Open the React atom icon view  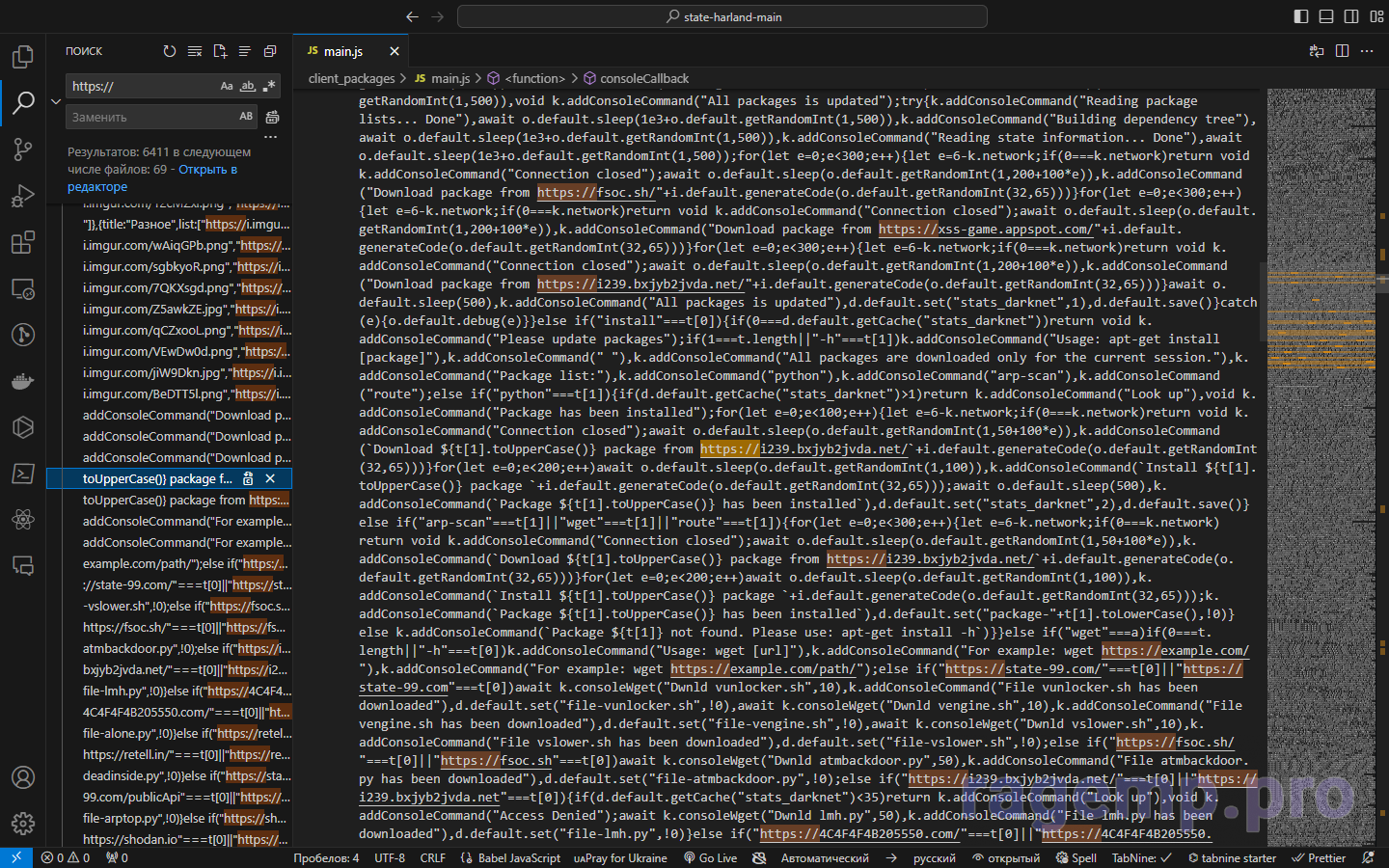point(23,520)
